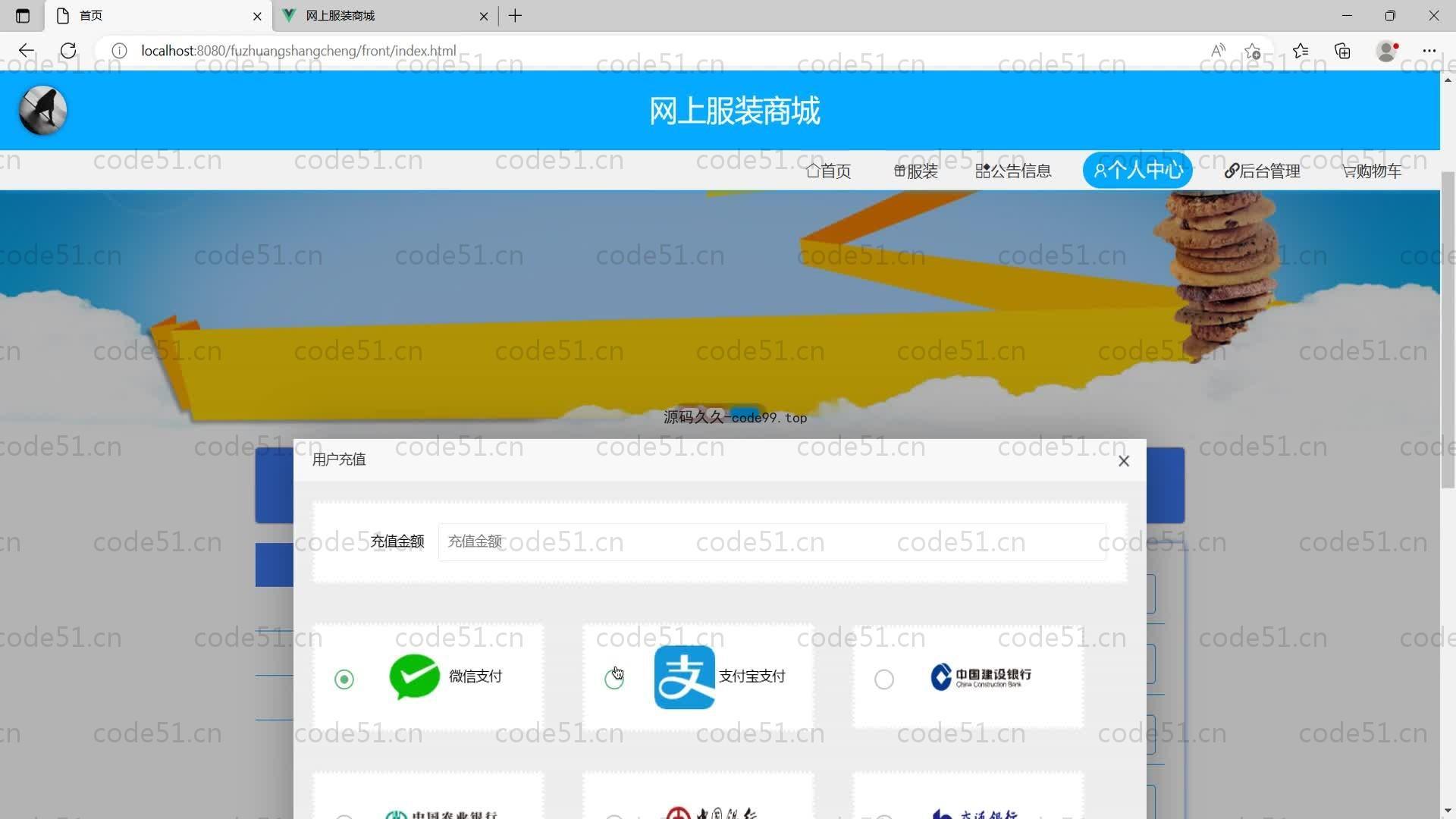Click the Alipay blue logo
1456x819 pixels.
(684, 677)
